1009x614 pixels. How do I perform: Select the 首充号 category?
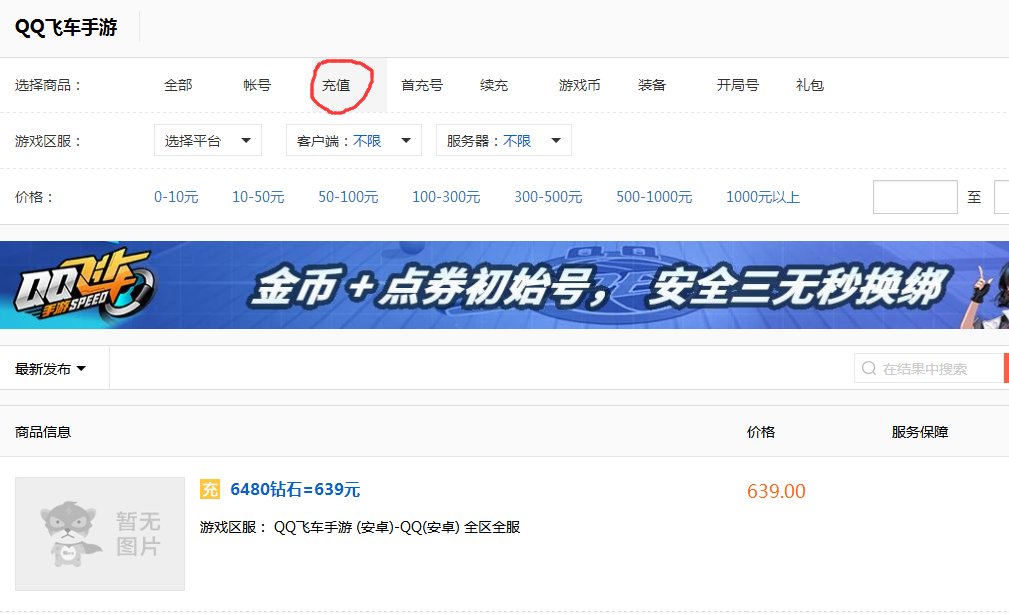tap(422, 85)
